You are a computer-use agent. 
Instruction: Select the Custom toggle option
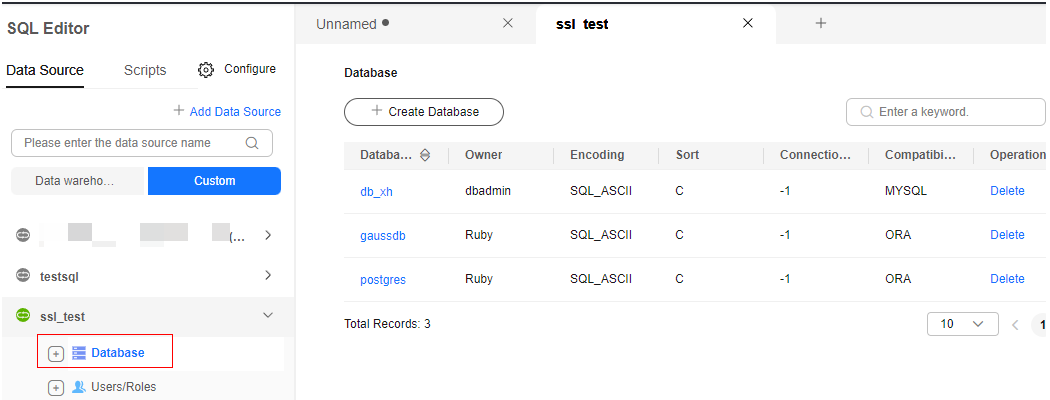click(x=214, y=181)
